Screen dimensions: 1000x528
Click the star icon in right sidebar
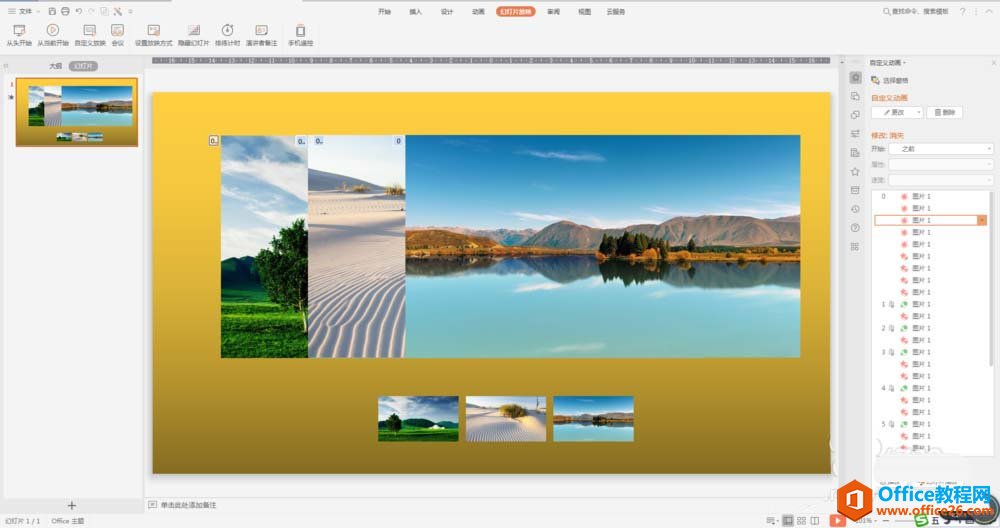[855, 171]
